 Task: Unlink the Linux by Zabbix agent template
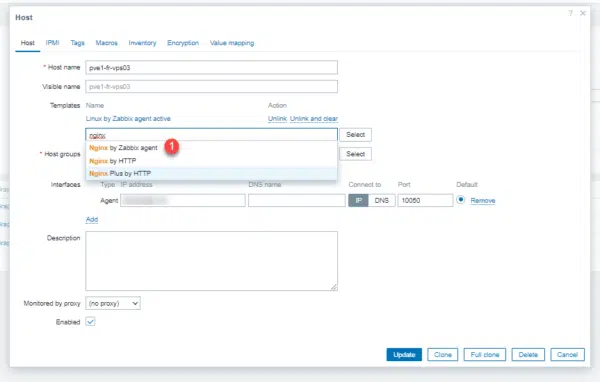(x=277, y=119)
